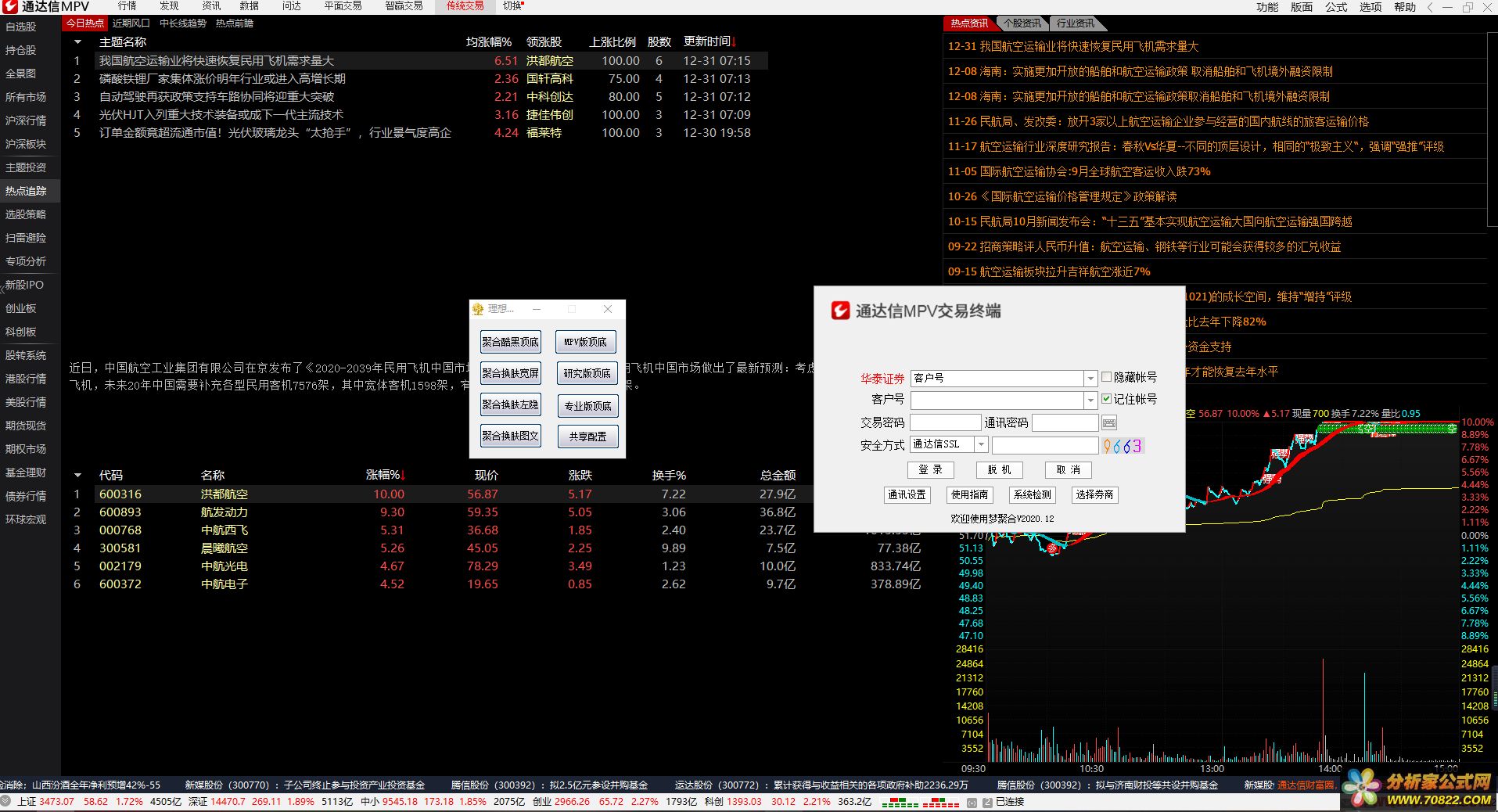Viewport: 1498px width, 812px height.
Task: Open the 客户号 account number dropdown
Action: point(1090,401)
